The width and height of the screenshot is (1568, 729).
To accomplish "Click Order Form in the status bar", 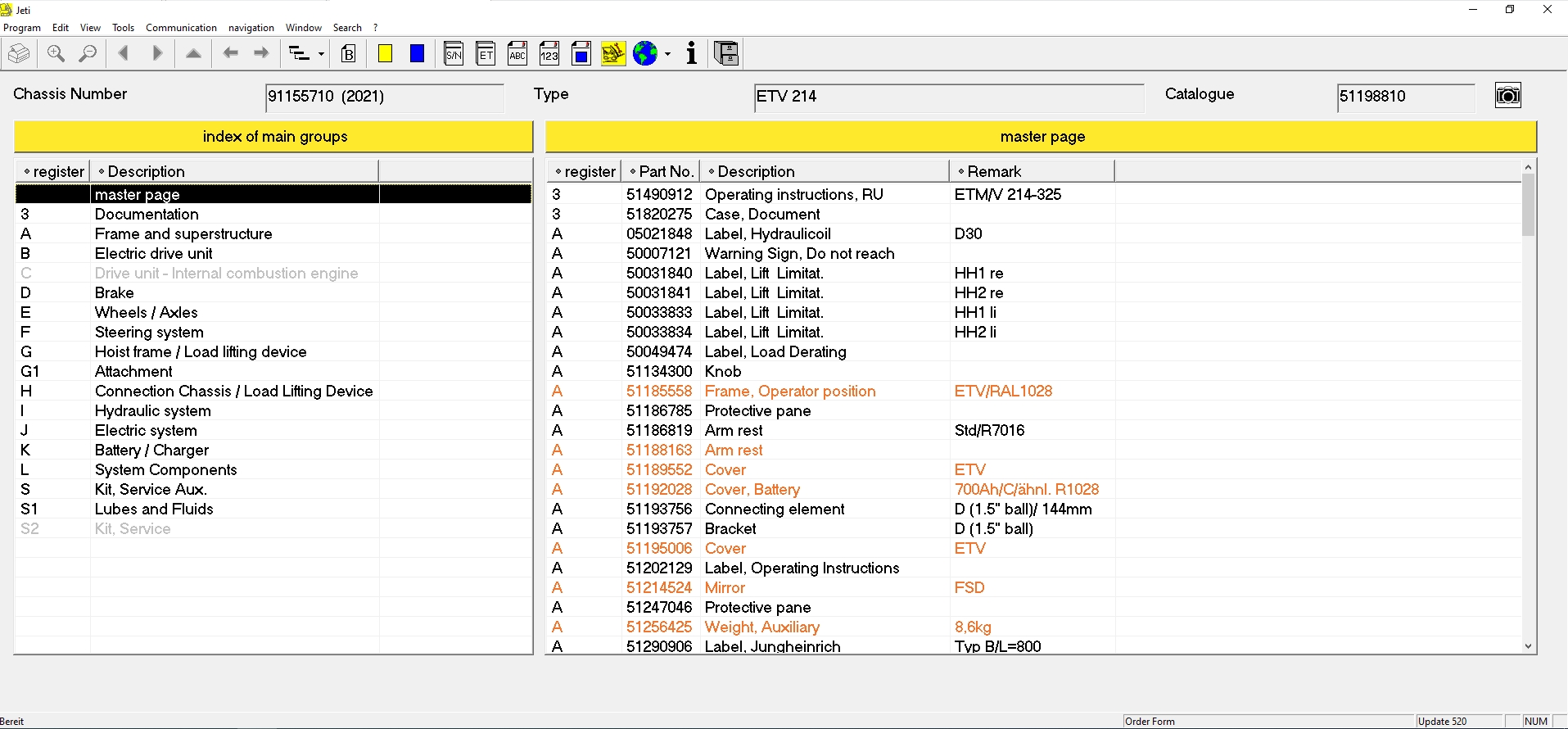I will (x=1150, y=722).
